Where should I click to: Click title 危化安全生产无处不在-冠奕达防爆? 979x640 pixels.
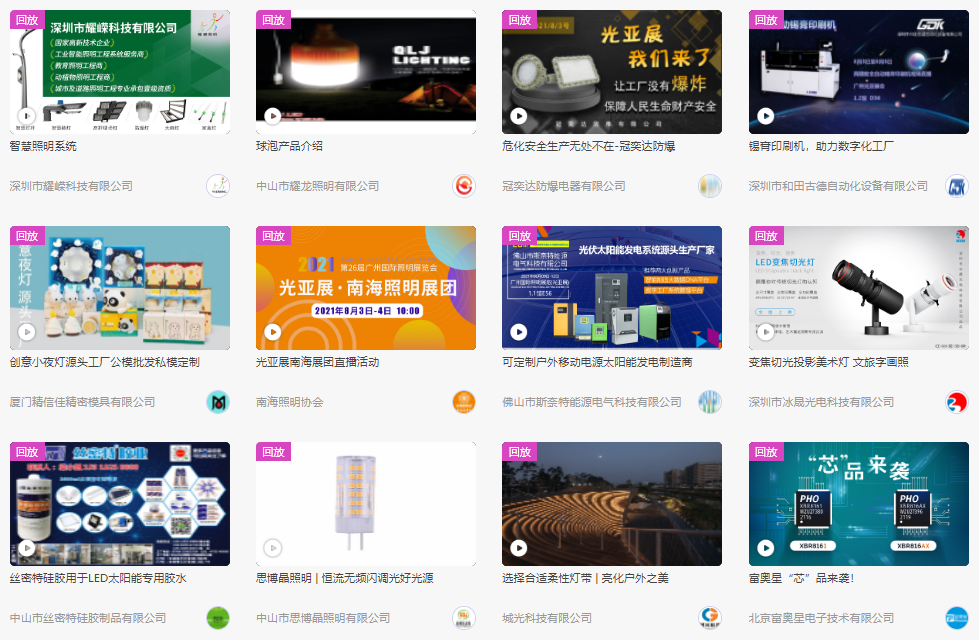589,146
